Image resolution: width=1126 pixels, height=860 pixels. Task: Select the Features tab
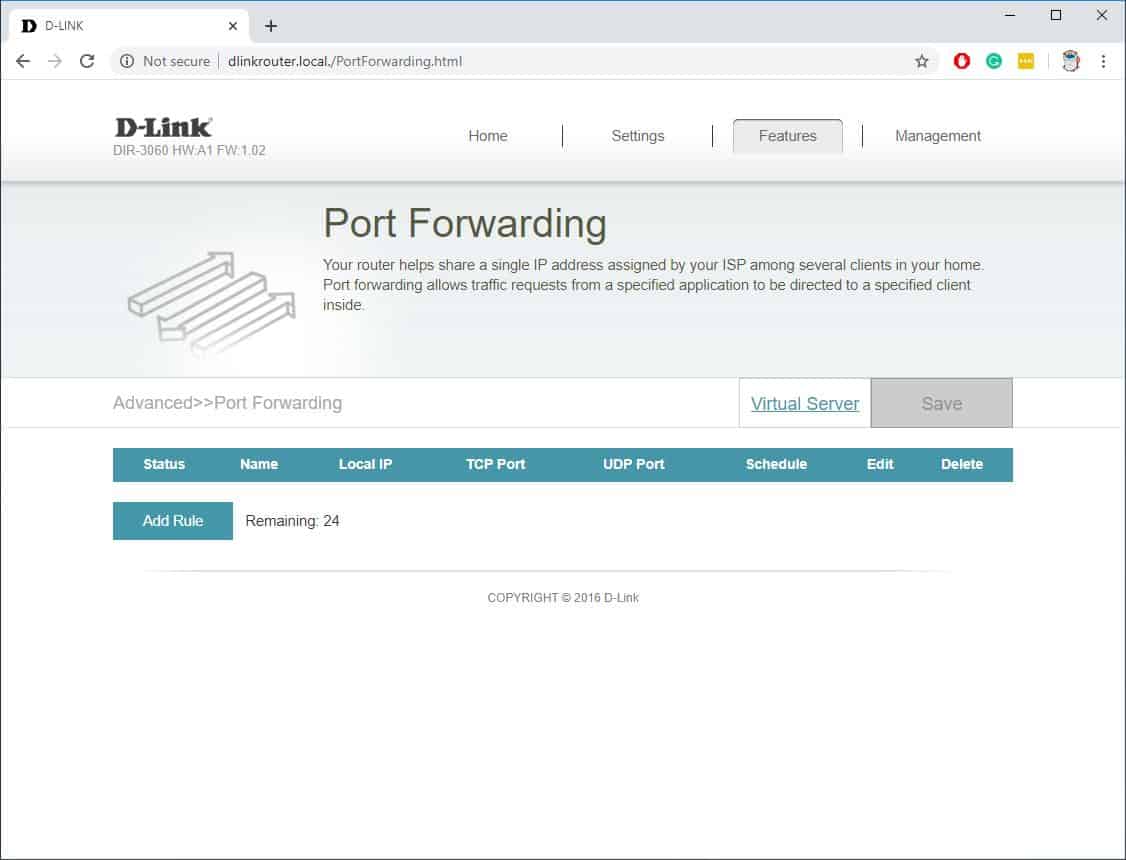tap(788, 136)
